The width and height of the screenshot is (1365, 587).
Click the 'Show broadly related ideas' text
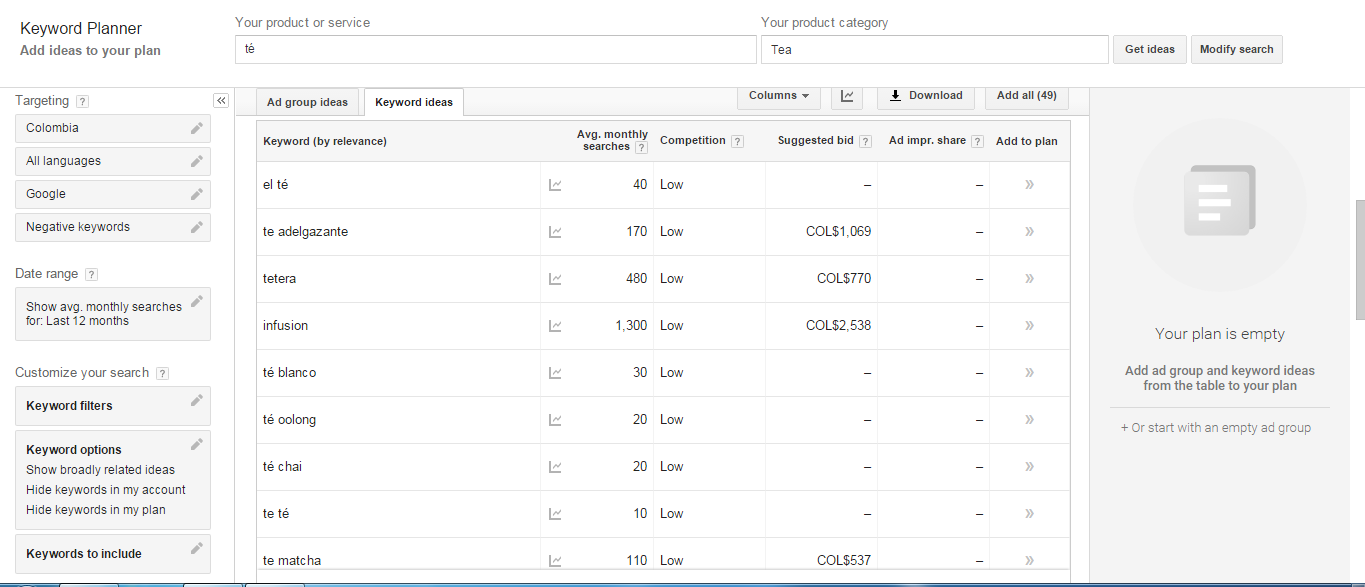click(100, 470)
